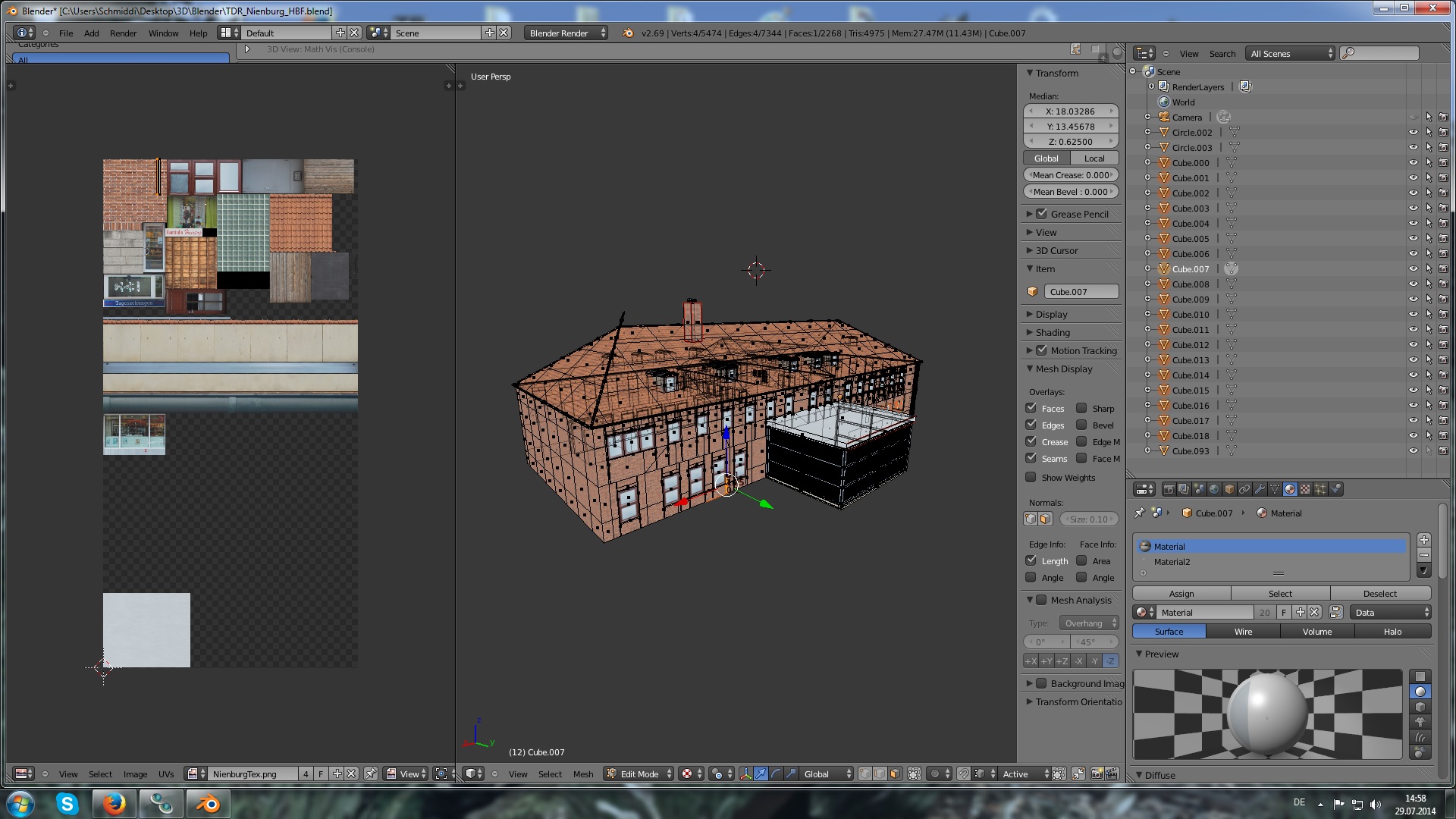Open the Render menu
Viewport: 1456px width, 819px height.
coord(123,33)
